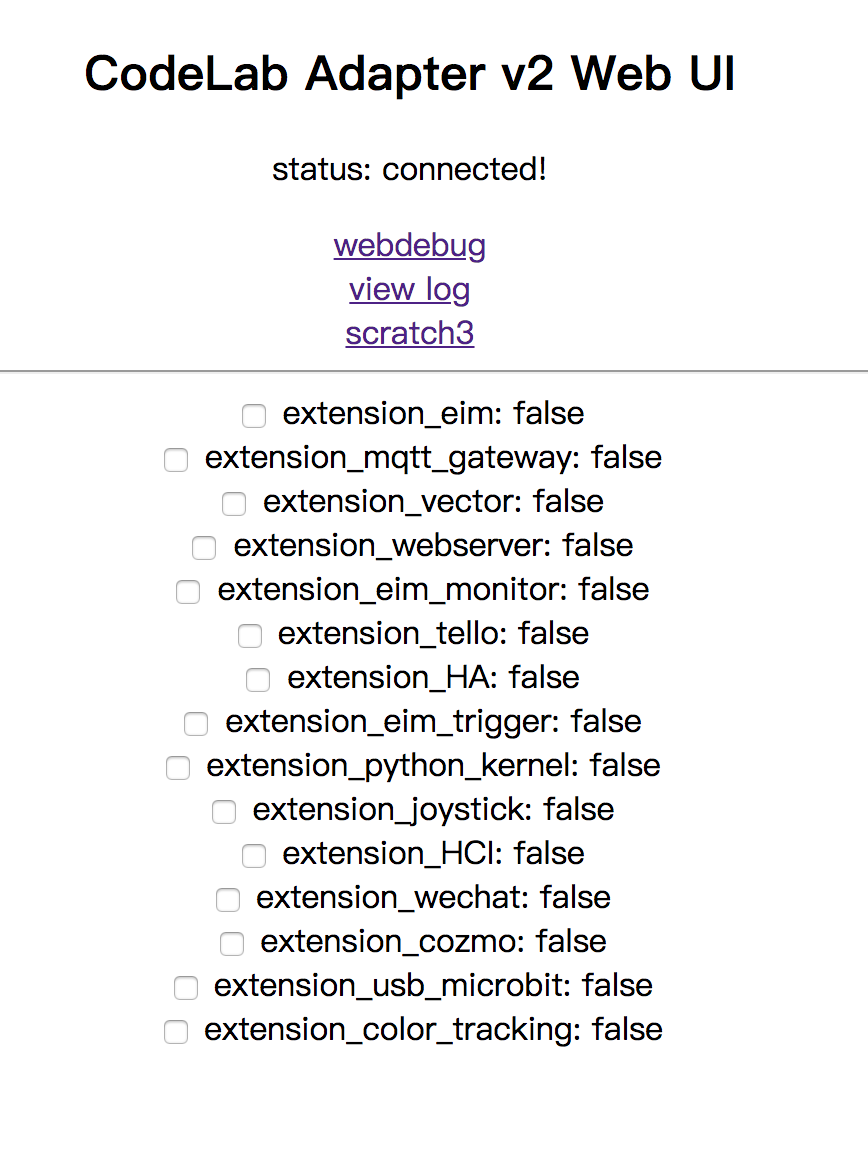The image size is (868, 1172).
Task: Open the webdebug page
Action: coord(409,245)
